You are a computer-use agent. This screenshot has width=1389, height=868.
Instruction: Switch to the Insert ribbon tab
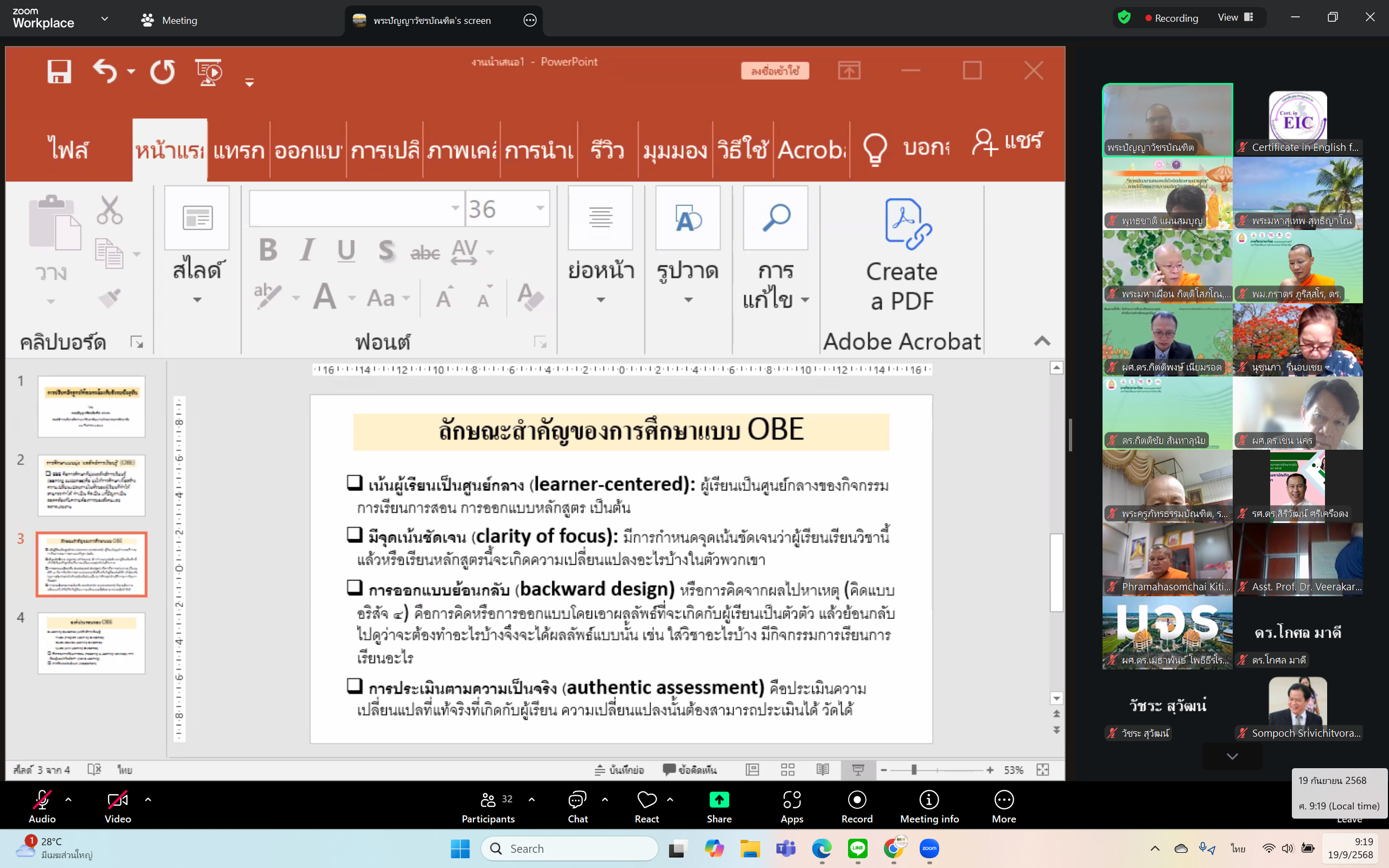pos(239,151)
